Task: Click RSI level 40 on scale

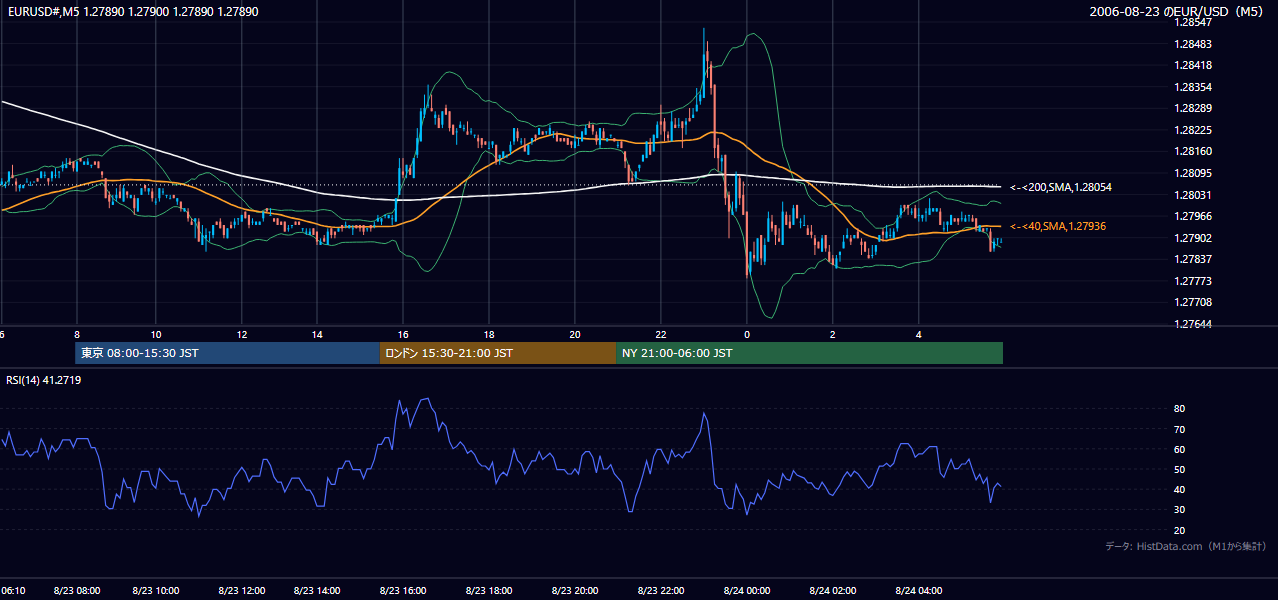Action: pyautogui.click(x=1180, y=489)
